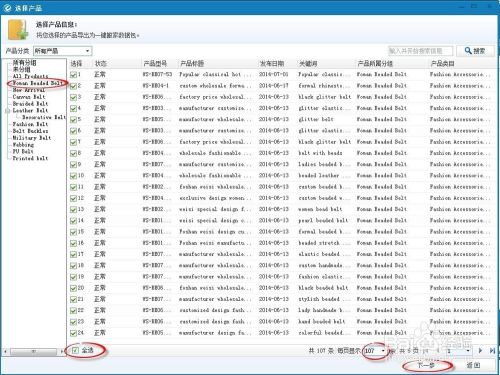
Task: Click the magnifier 搜索 search button
Action: coord(475,51)
